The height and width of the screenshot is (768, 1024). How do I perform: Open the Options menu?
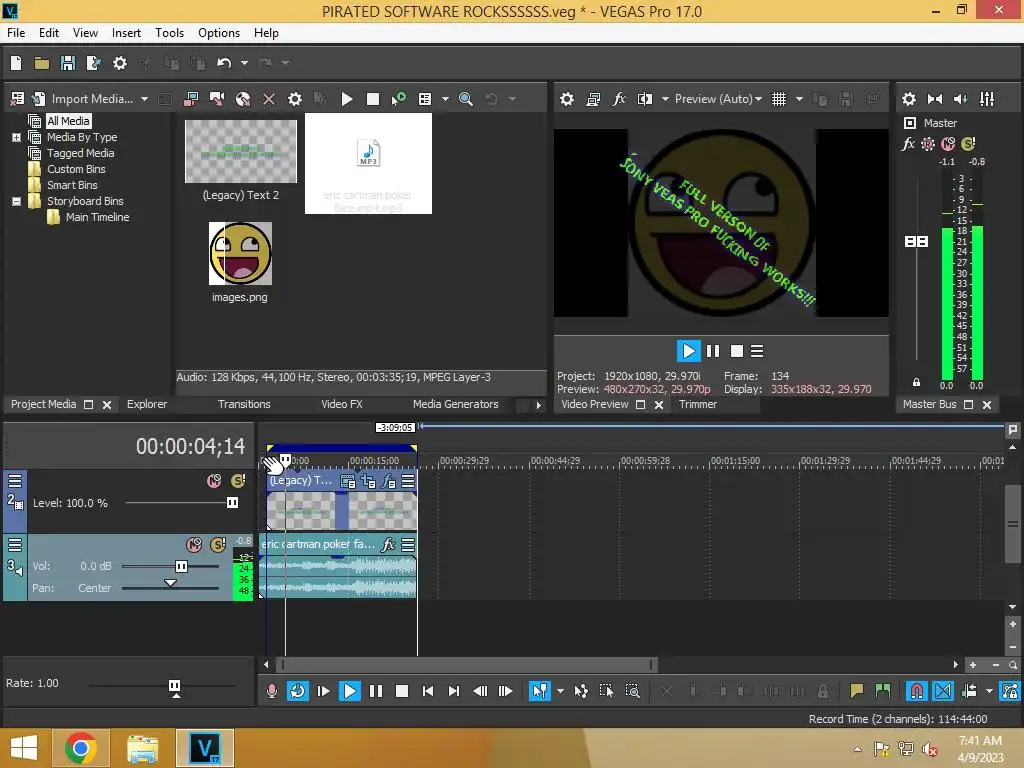click(219, 33)
